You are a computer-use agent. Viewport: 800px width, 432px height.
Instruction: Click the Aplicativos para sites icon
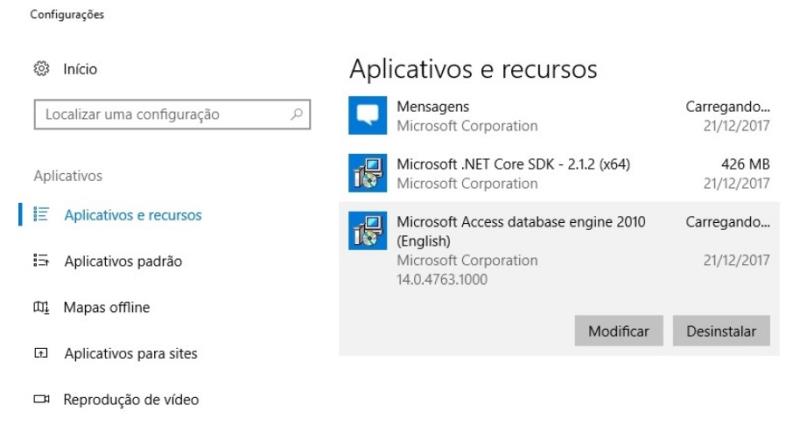pos(42,354)
